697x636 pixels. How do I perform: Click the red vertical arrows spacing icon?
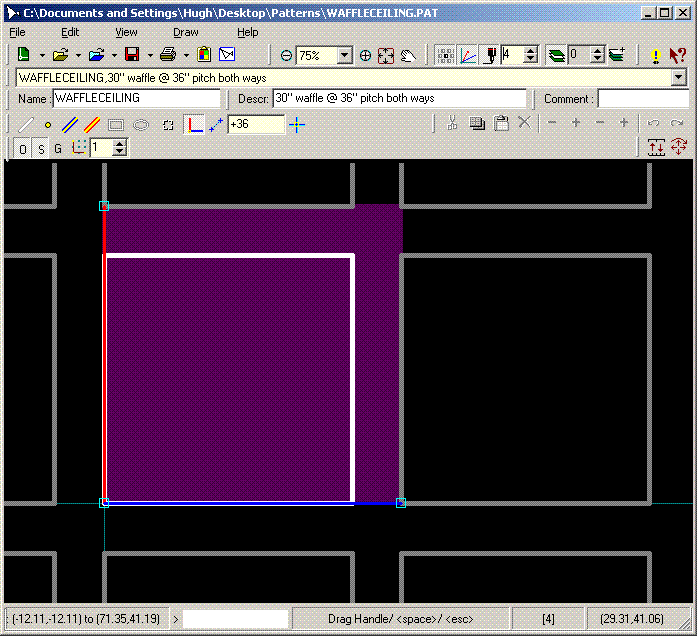point(657,147)
